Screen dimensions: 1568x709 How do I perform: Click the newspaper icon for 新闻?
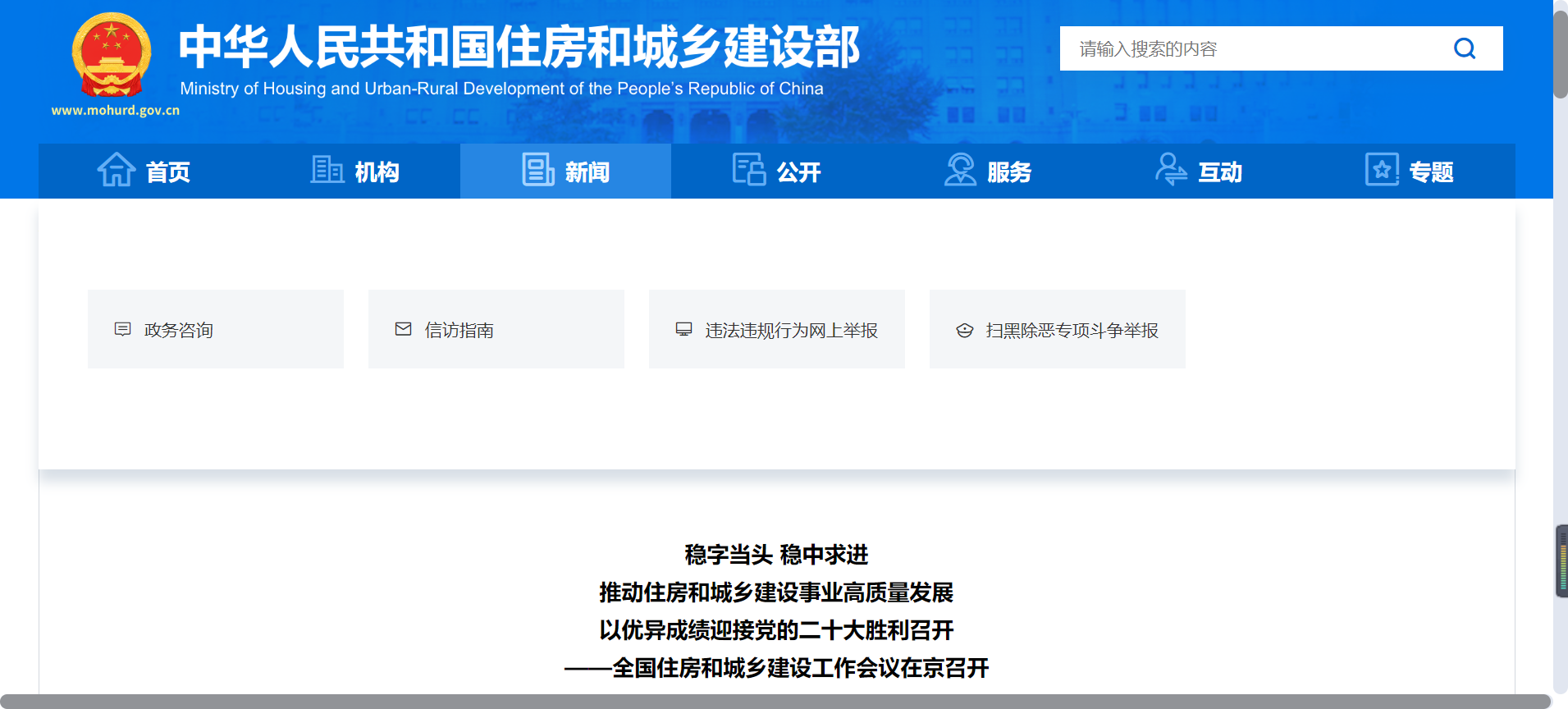[x=538, y=171]
